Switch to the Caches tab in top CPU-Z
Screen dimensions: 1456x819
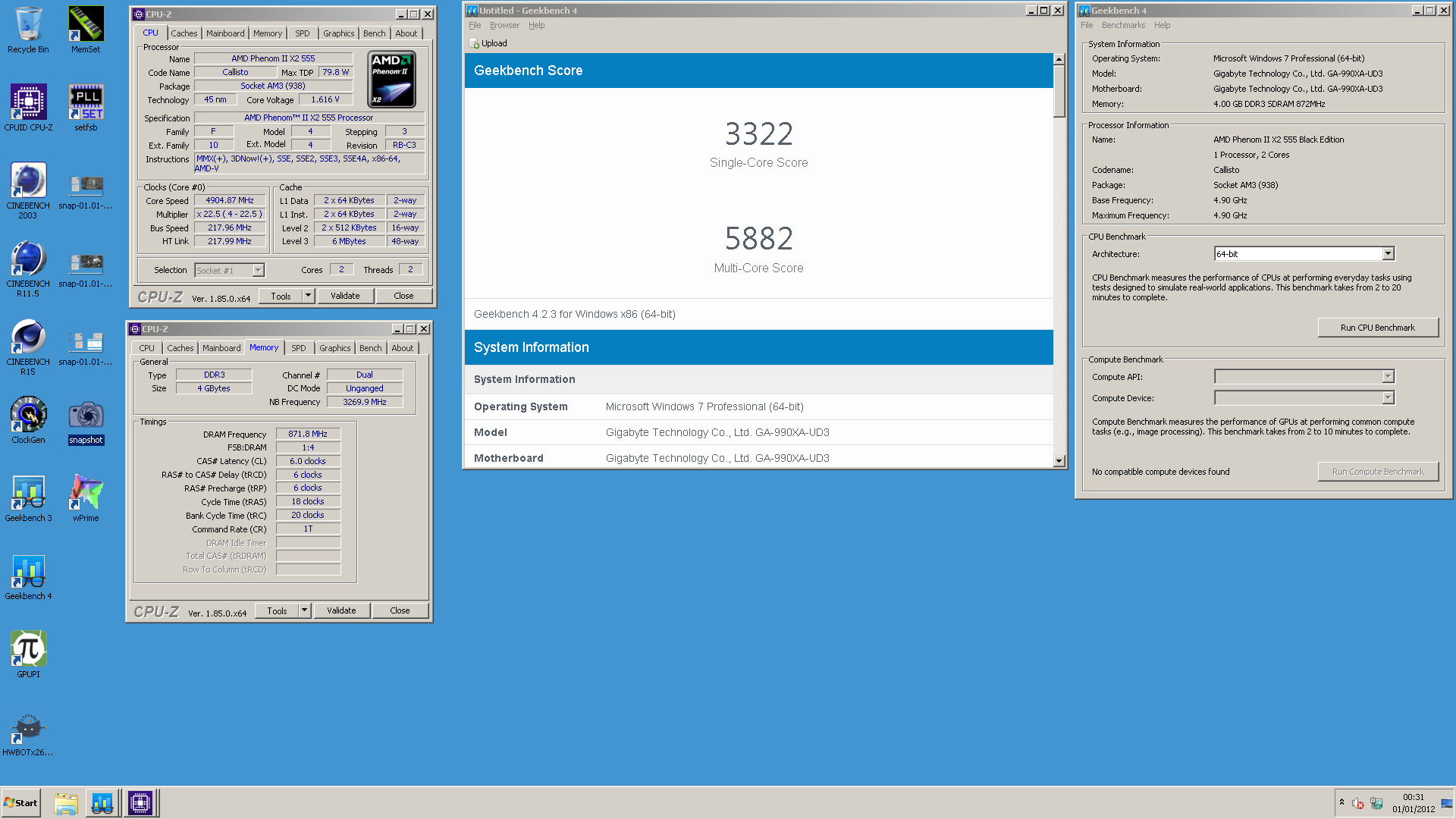(x=184, y=33)
